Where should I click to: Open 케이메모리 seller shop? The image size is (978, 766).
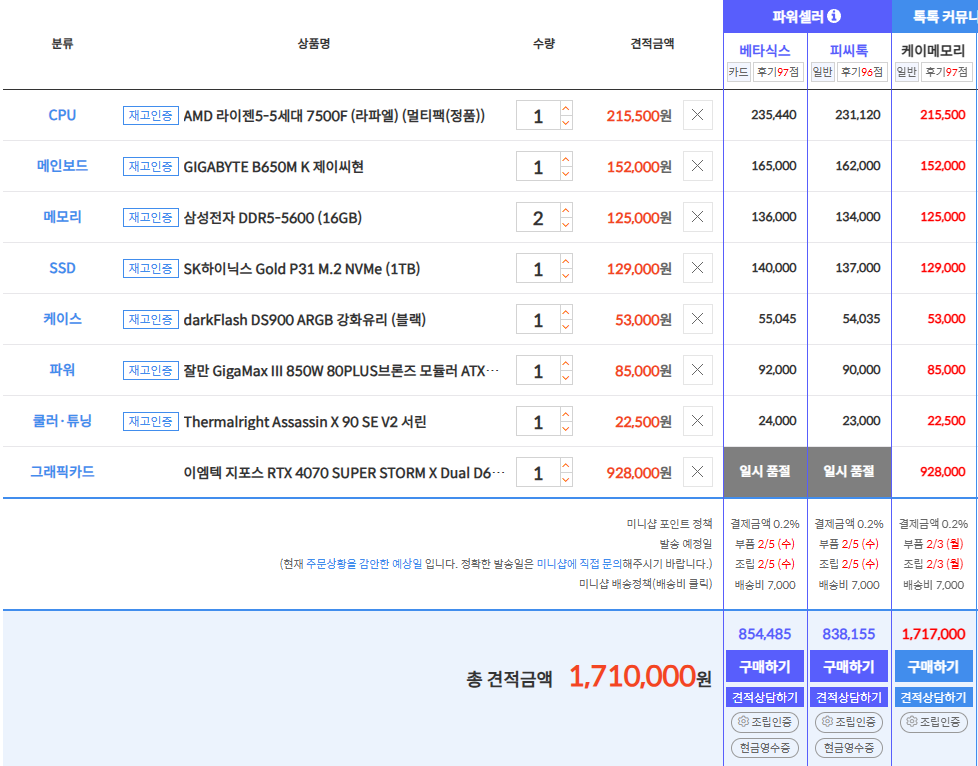pyautogui.click(x=934, y=51)
